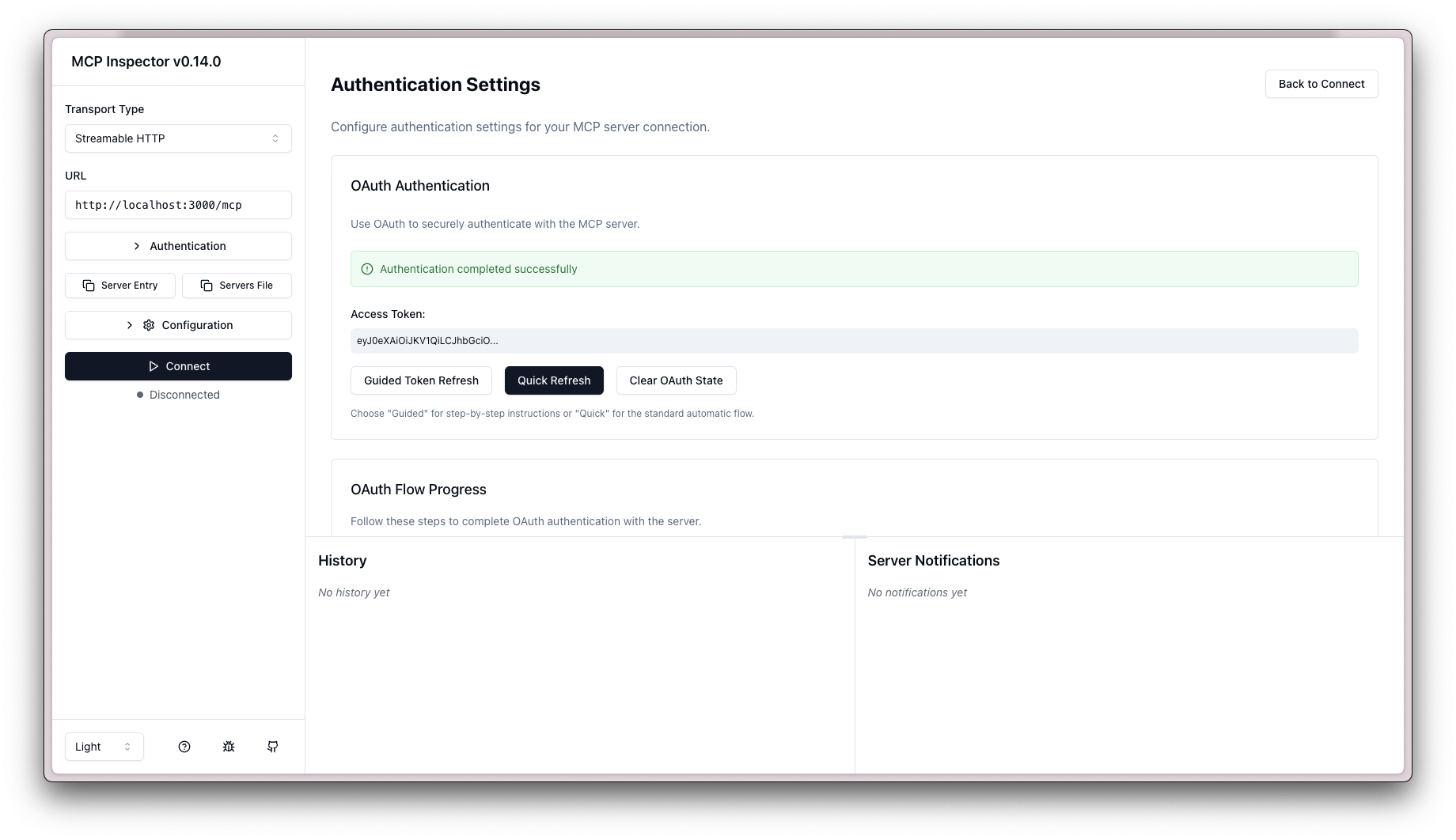Start Guided Token Refresh
The height and width of the screenshot is (840, 1456).
(x=421, y=380)
